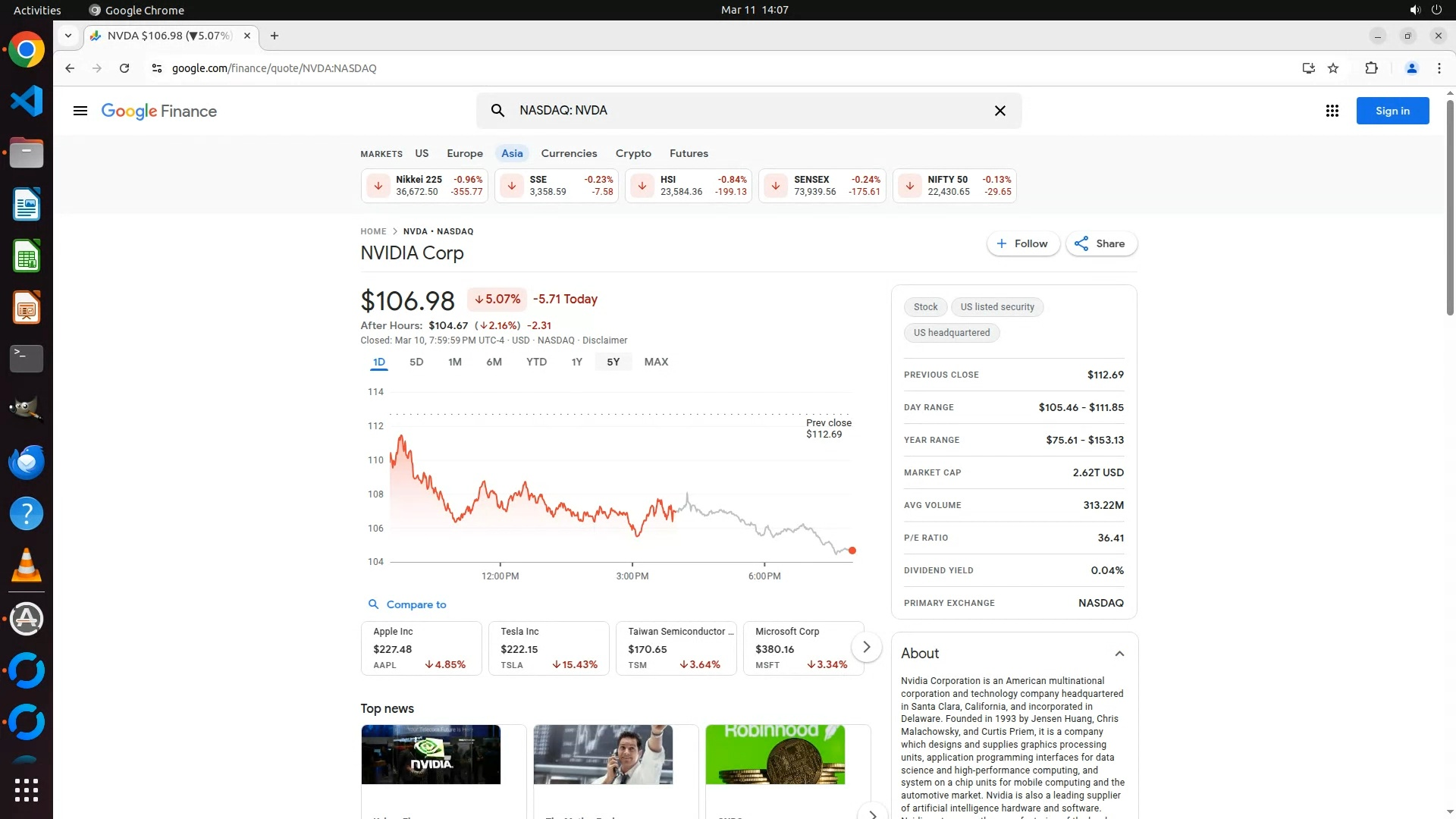Open the Google Finance hamburger menu
Viewport: 1456px width, 819px height.
coord(80,111)
